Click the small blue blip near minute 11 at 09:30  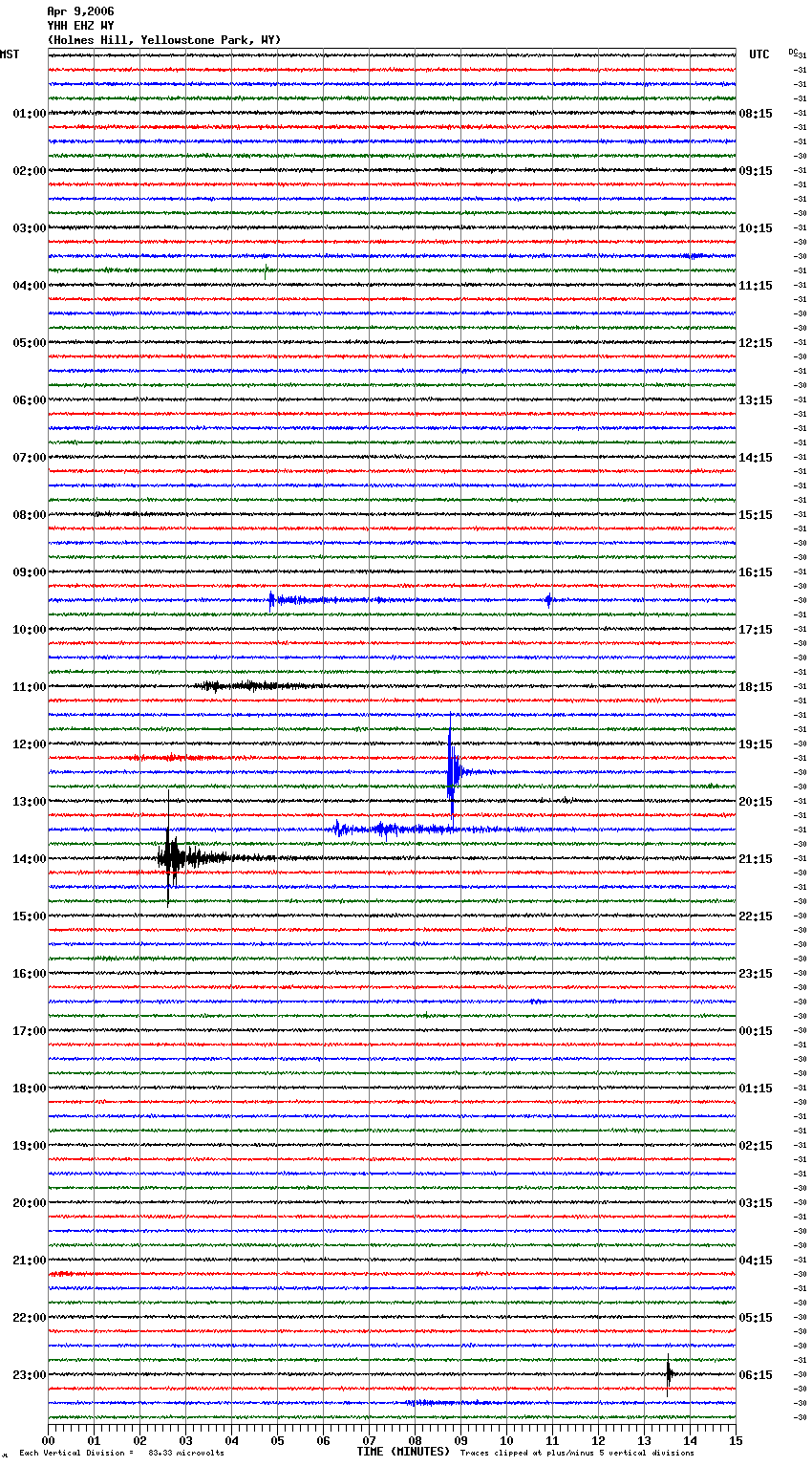tap(548, 600)
